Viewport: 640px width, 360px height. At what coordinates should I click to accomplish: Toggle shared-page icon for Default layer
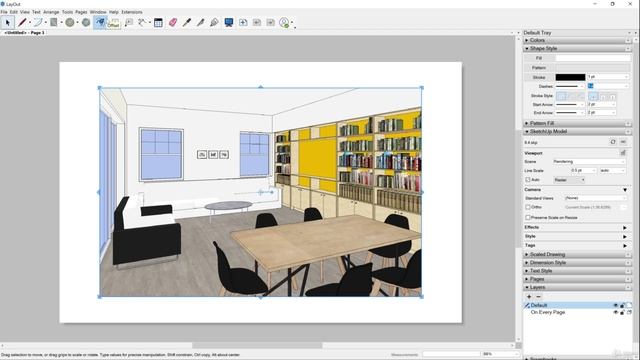(x=629, y=305)
